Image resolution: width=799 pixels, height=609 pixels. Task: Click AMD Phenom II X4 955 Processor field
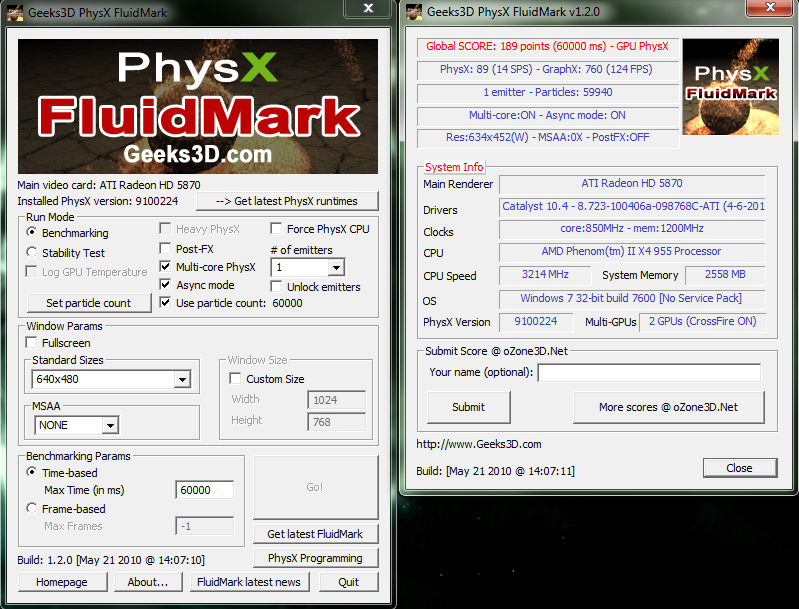(x=632, y=252)
